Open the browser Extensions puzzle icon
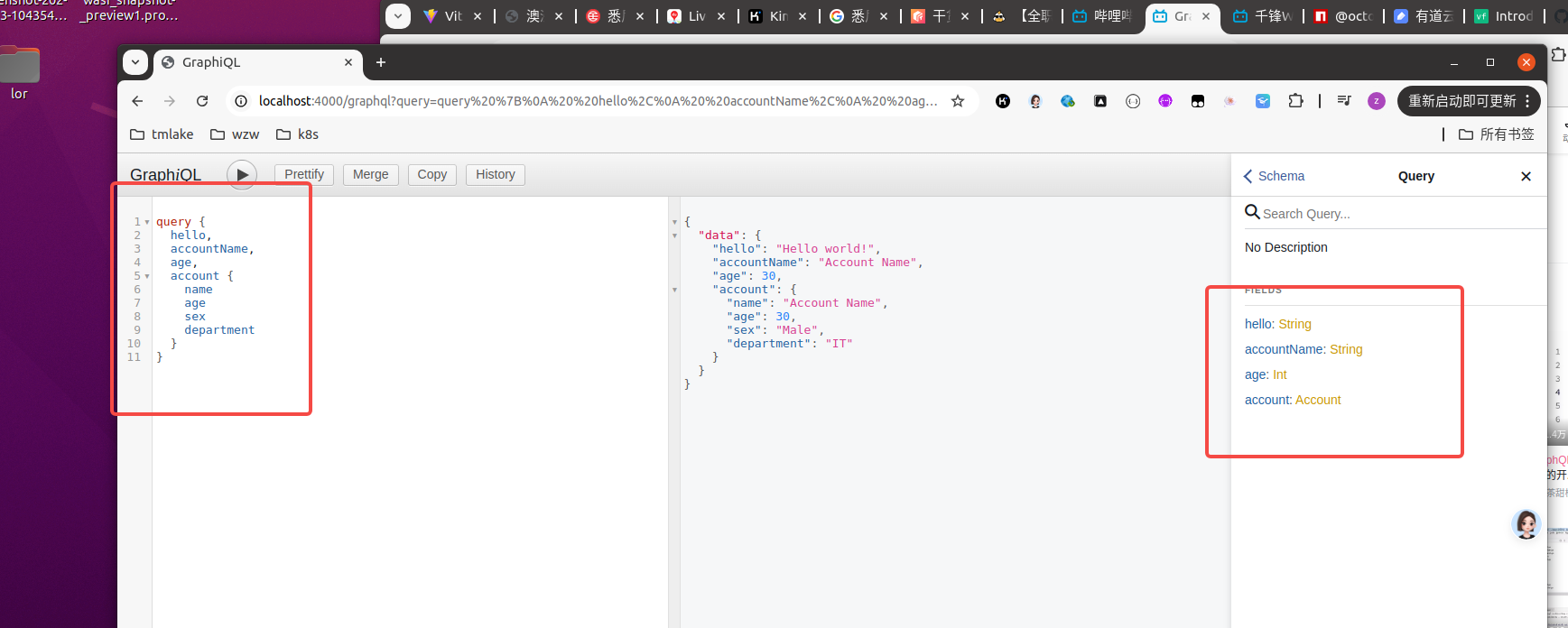The width and height of the screenshot is (1568, 628). tap(1295, 101)
